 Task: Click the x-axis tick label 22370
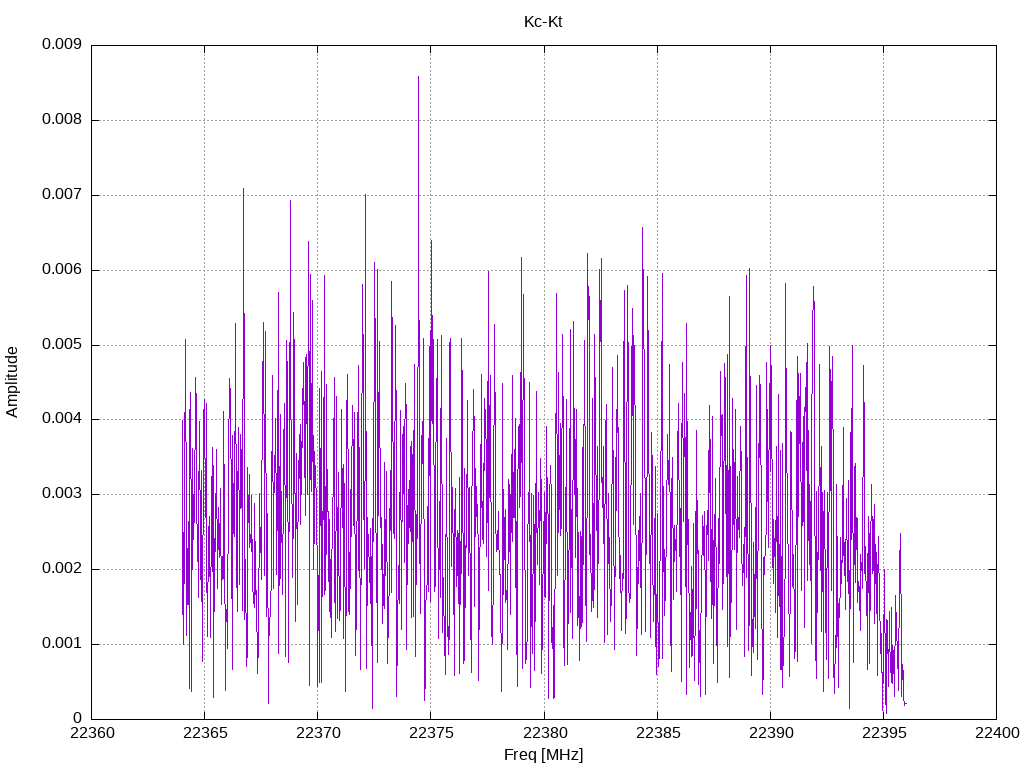click(318, 733)
